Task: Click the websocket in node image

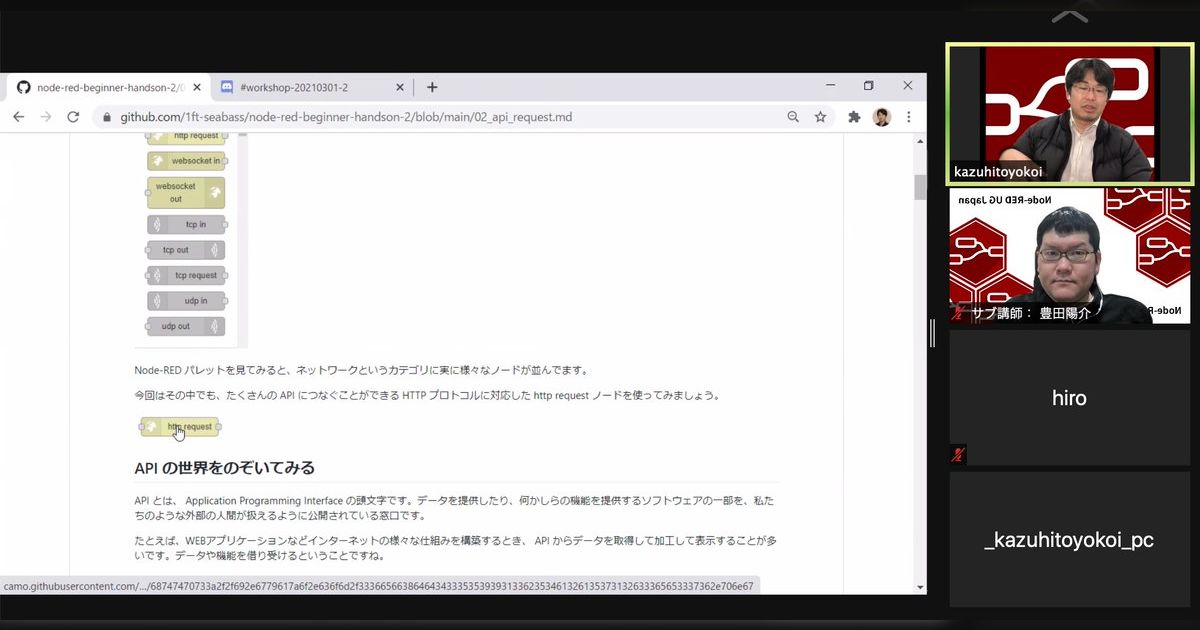Action: pos(186,160)
